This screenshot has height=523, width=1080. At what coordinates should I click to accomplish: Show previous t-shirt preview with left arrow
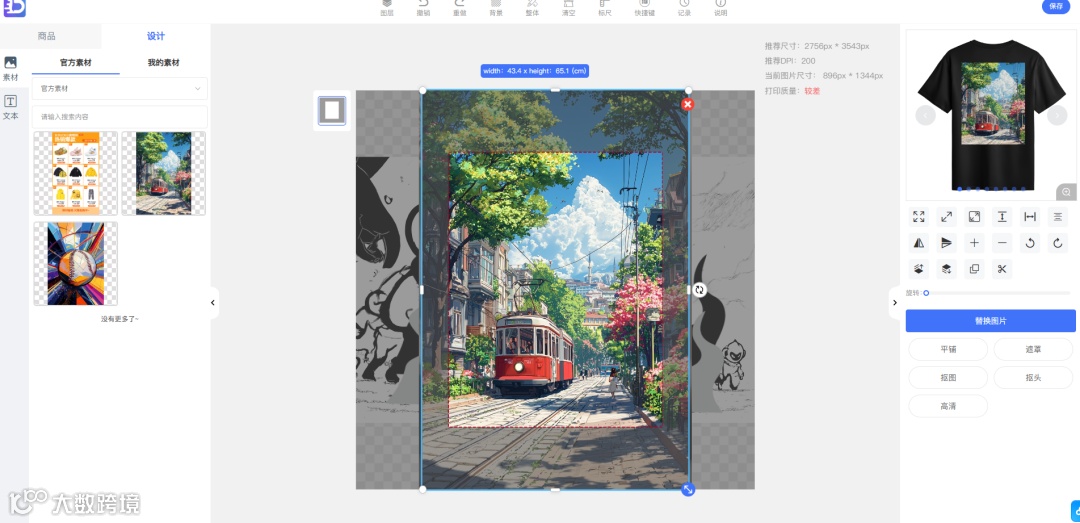tap(925, 115)
